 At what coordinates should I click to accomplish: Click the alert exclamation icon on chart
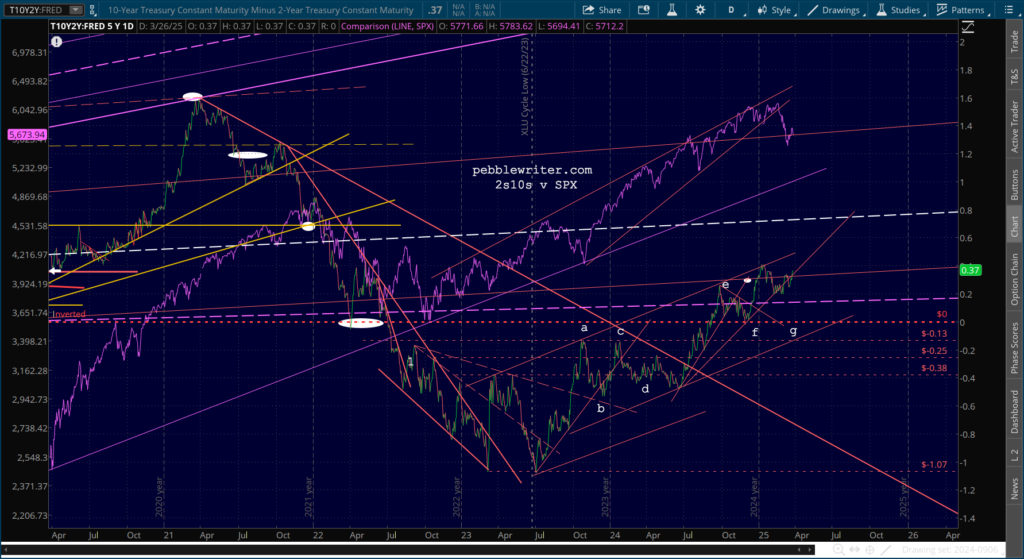(x=57, y=42)
